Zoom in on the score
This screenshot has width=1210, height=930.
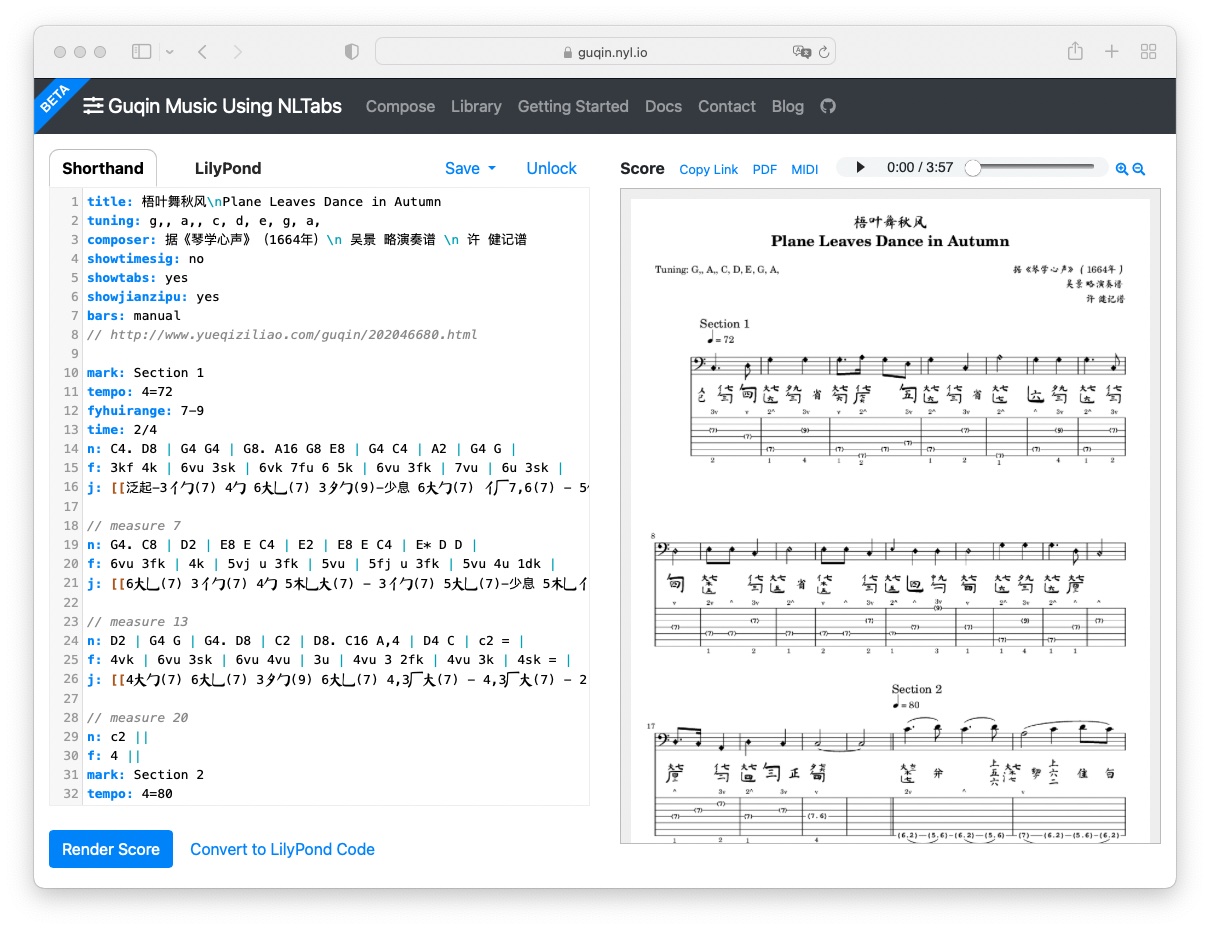coord(1121,169)
